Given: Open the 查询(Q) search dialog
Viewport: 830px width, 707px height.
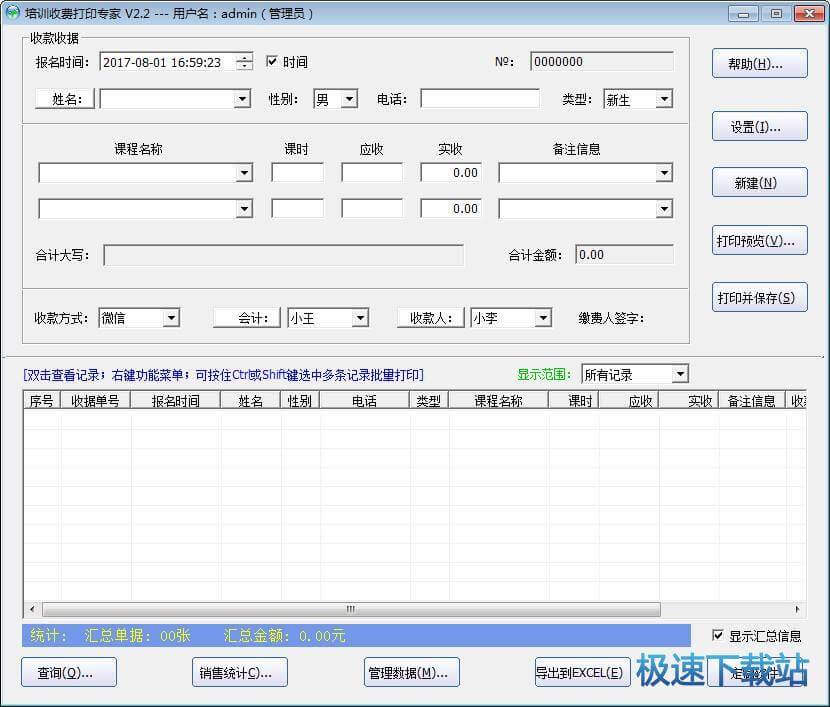Looking at the screenshot, I should (67, 672).
